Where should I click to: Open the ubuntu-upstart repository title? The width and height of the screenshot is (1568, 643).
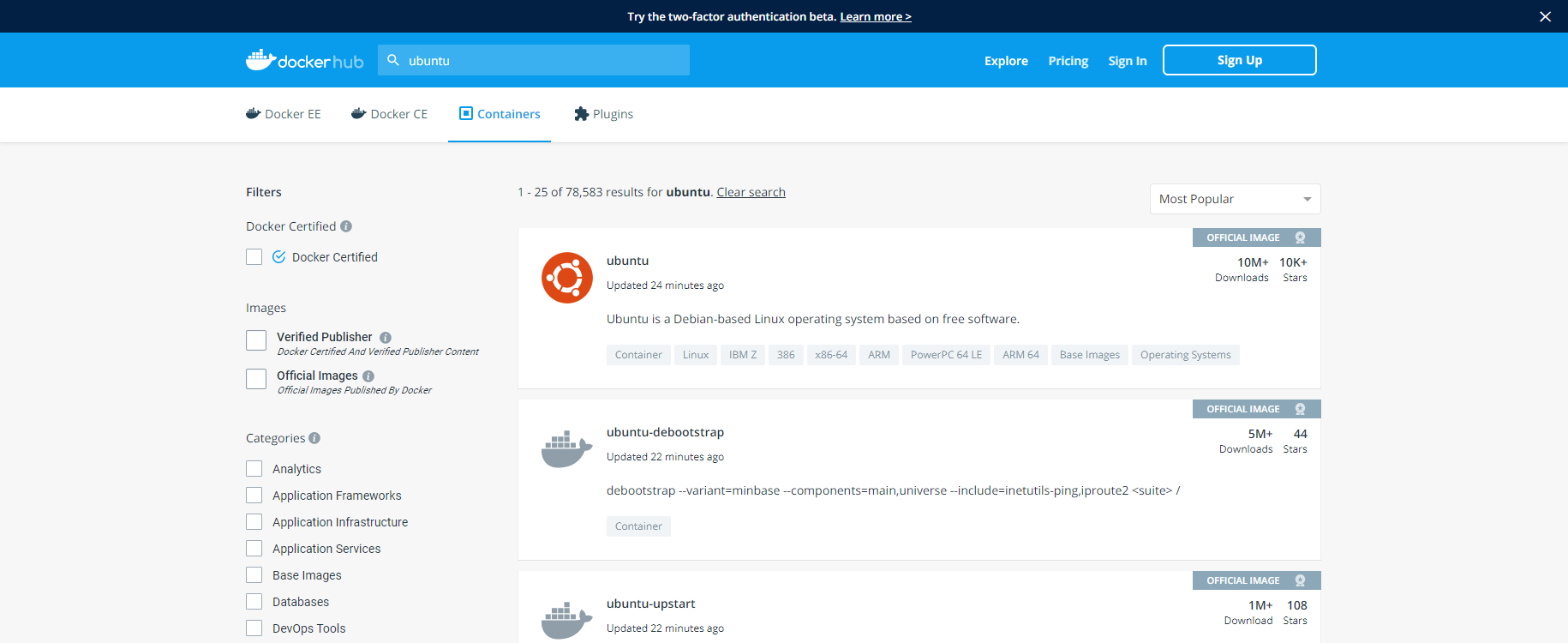click(650, 604)
